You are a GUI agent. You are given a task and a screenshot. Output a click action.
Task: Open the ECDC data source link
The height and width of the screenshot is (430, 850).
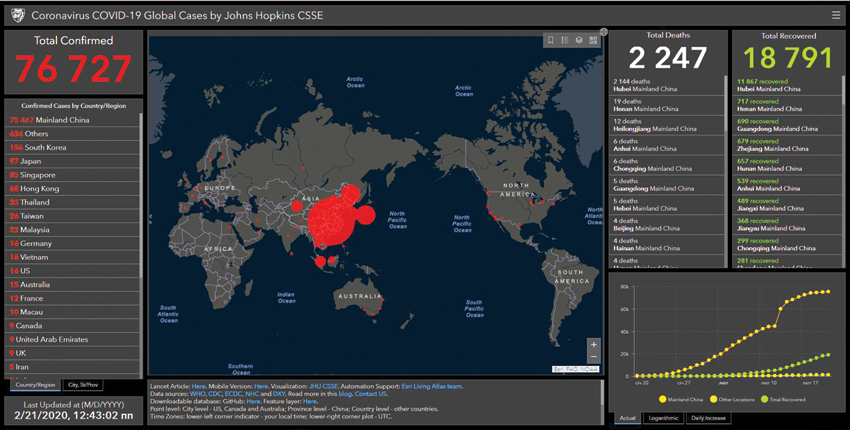coord(234,394)
